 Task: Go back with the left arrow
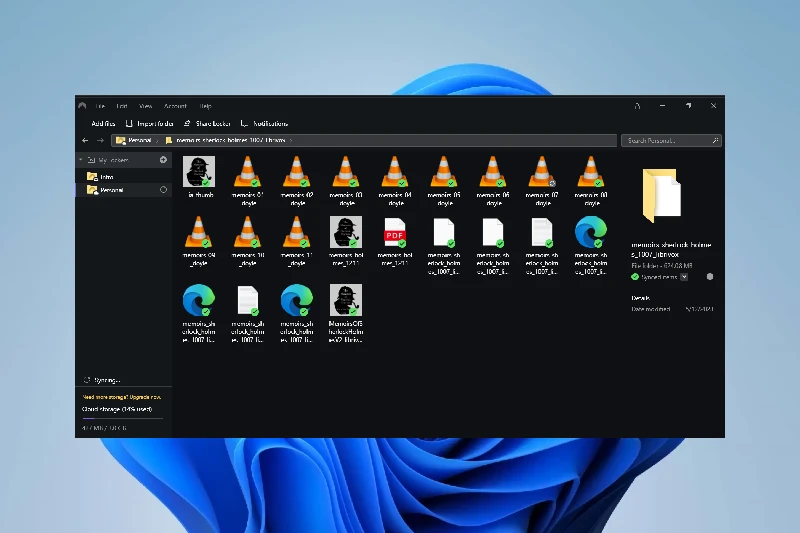84,141
